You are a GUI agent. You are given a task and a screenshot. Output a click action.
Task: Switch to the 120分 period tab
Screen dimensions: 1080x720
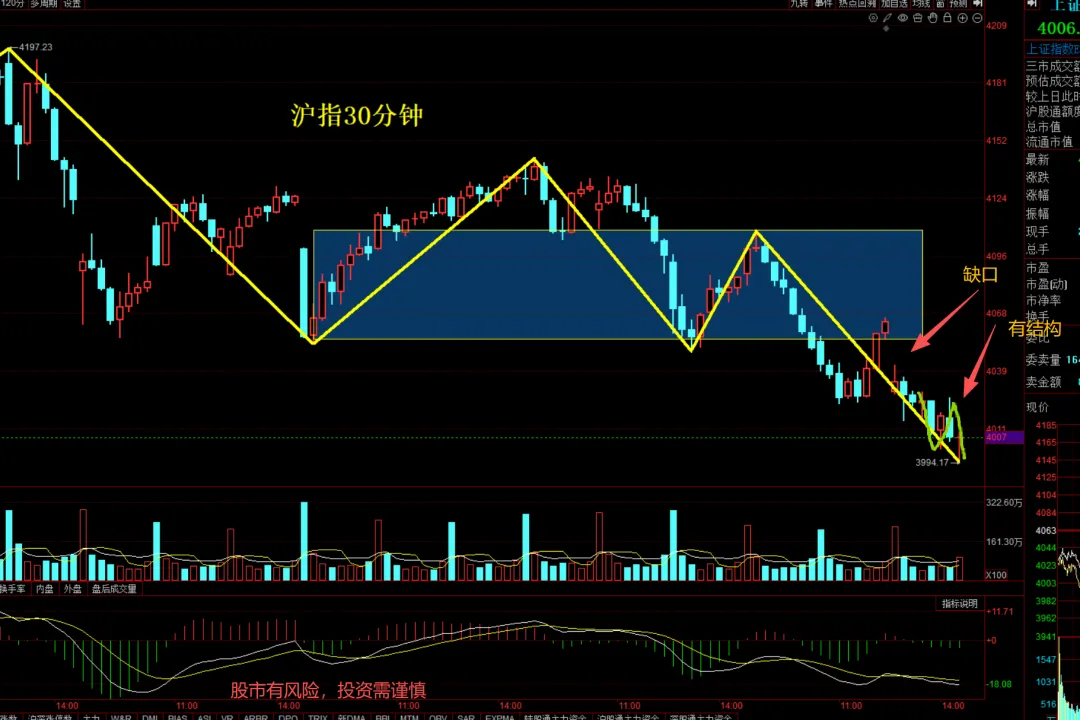12,3
